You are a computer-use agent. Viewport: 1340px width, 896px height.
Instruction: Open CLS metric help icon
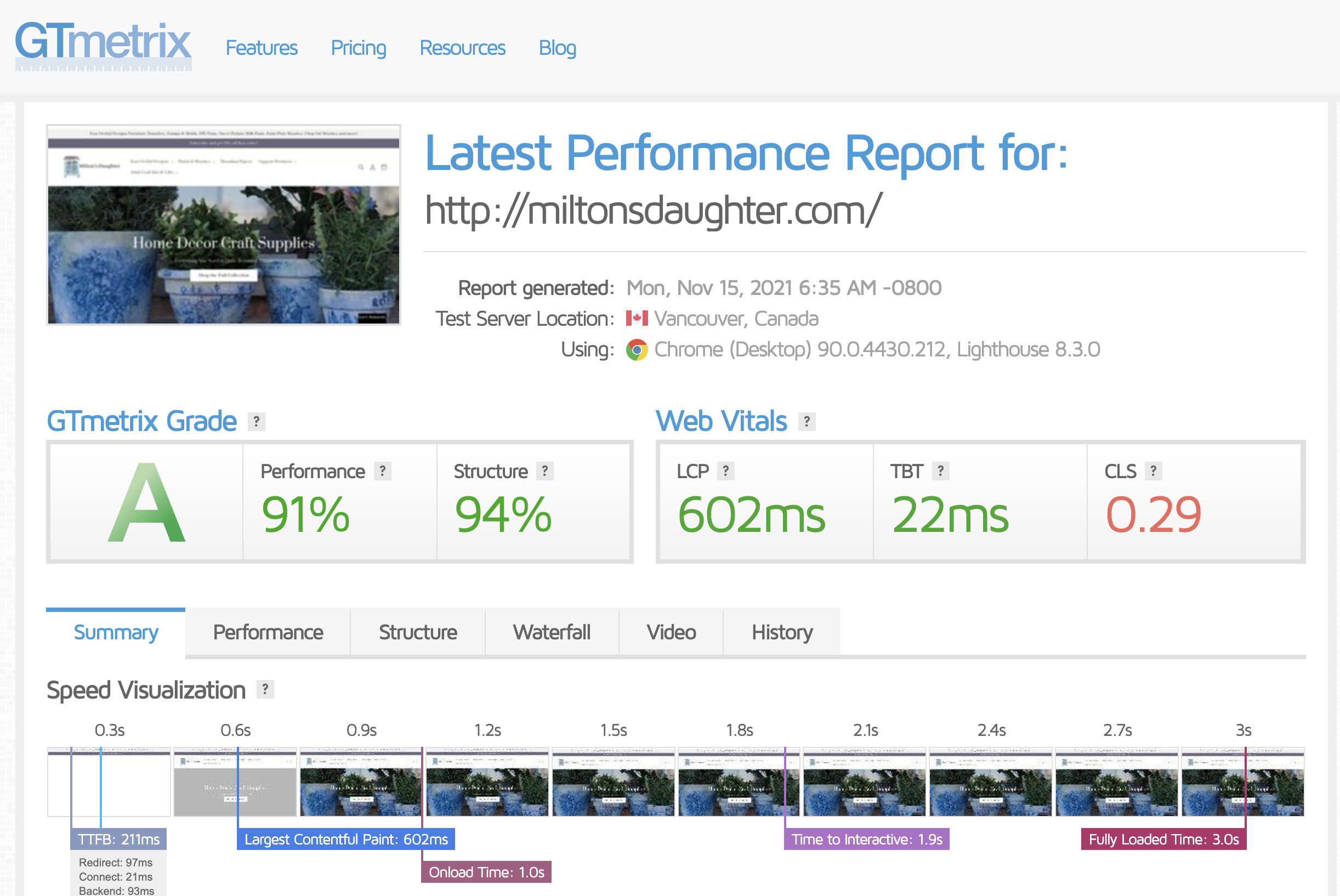1153,472
